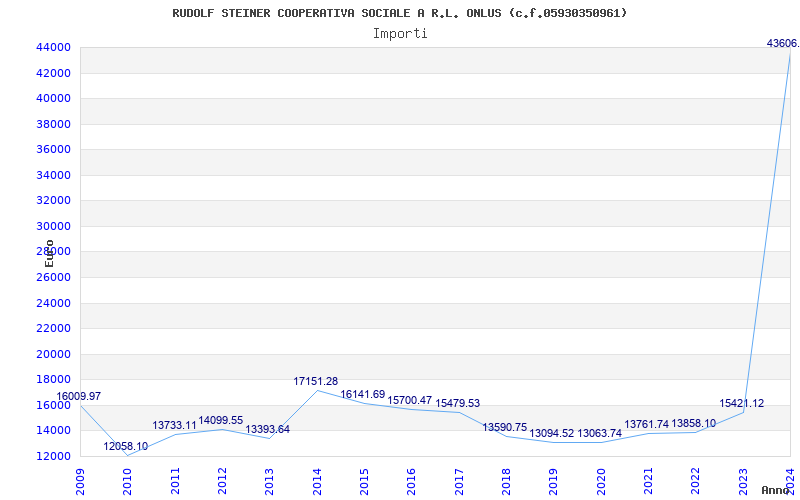Click the y-axis value 12000
Screen dimensions: 800x500
click(x=53, y=456)
